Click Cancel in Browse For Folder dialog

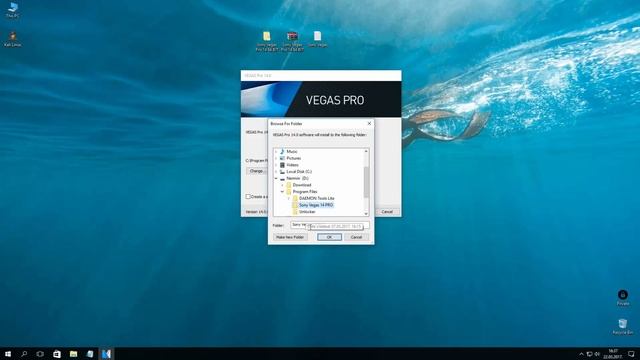356,237
